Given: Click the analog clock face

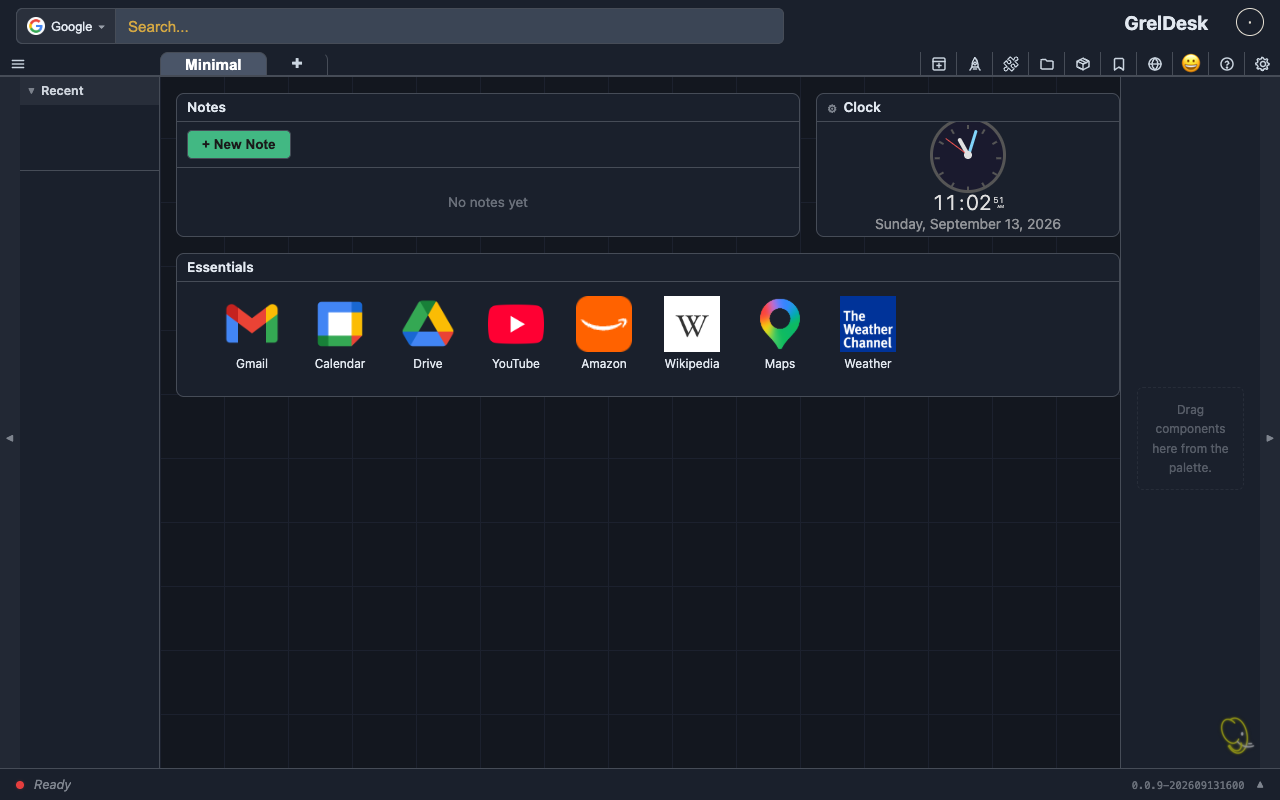Looking at the screenshot, I should pyautogui.click(x=967, y=155).
